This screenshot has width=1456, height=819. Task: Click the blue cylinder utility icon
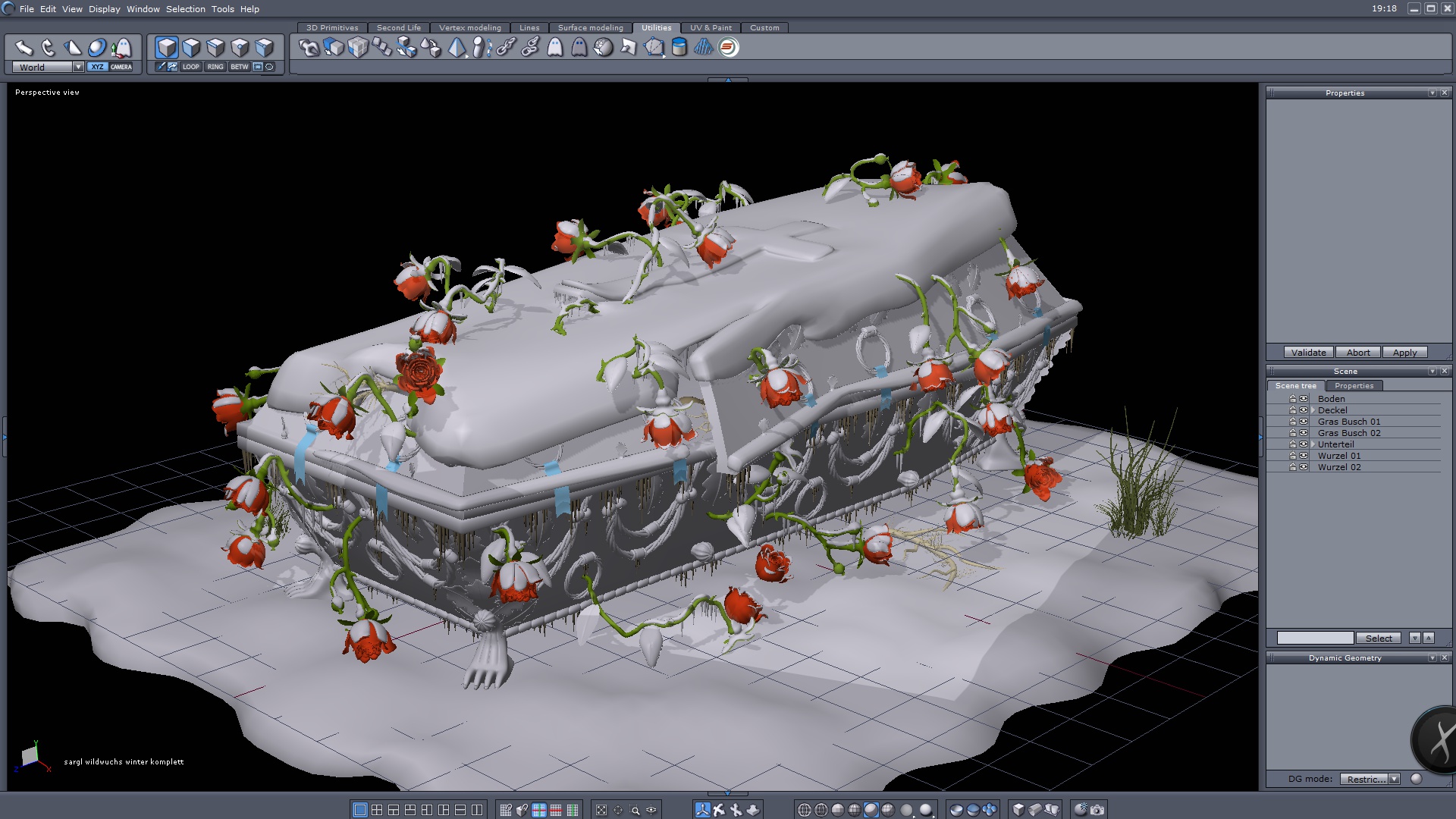pos(679,48)
